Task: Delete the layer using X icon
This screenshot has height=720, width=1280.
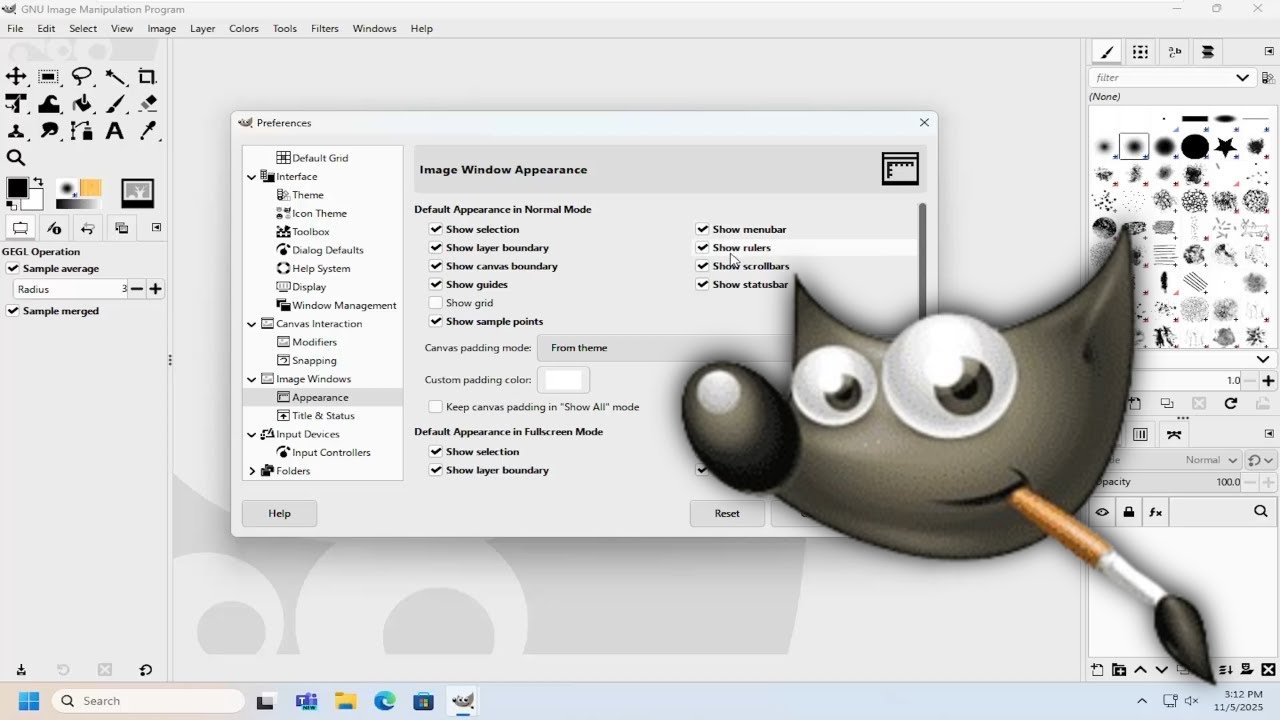Action: (1268, 670)
